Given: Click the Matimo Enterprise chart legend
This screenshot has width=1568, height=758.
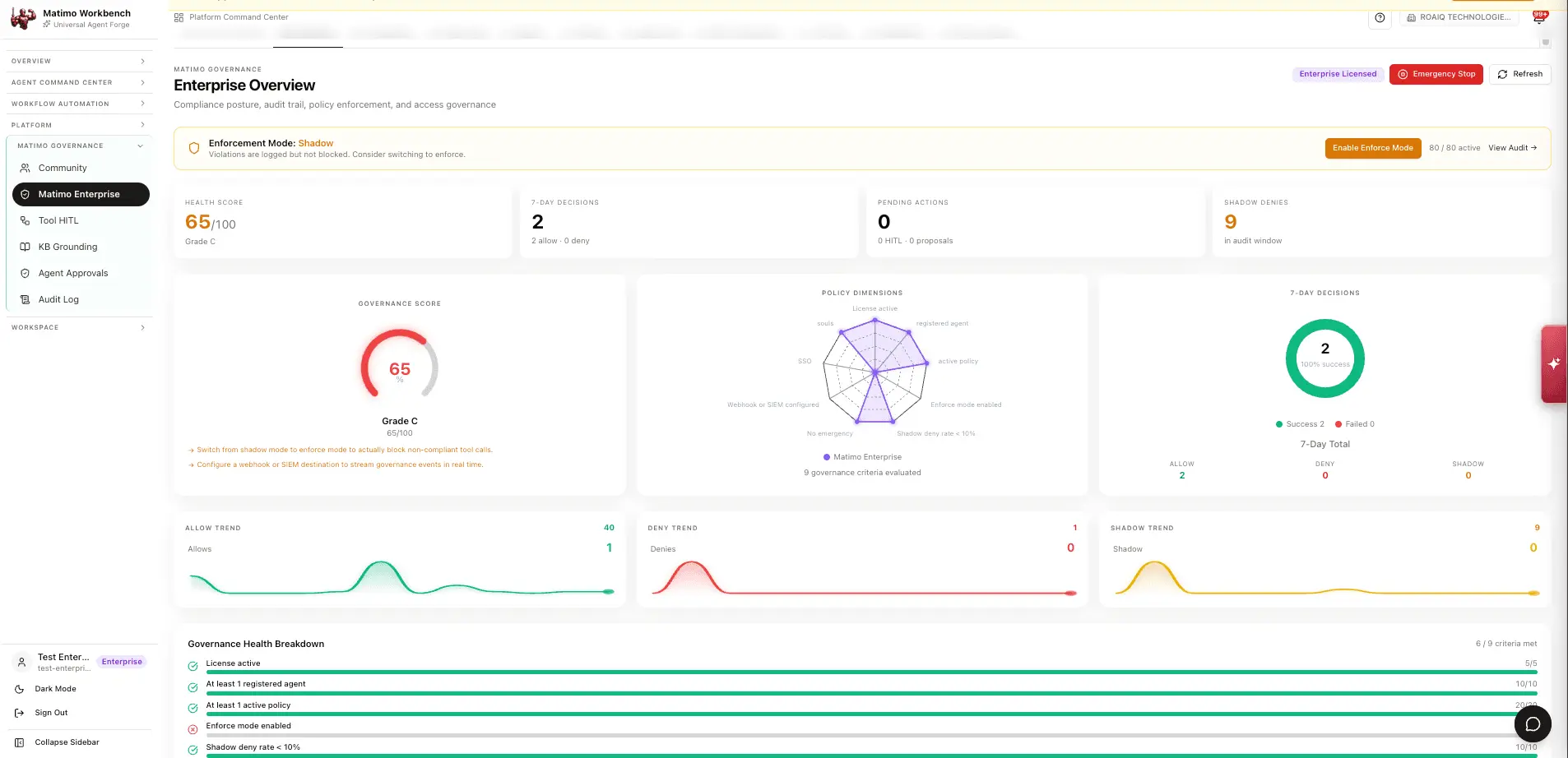Looking at the screenshot, I should [862, 457].
